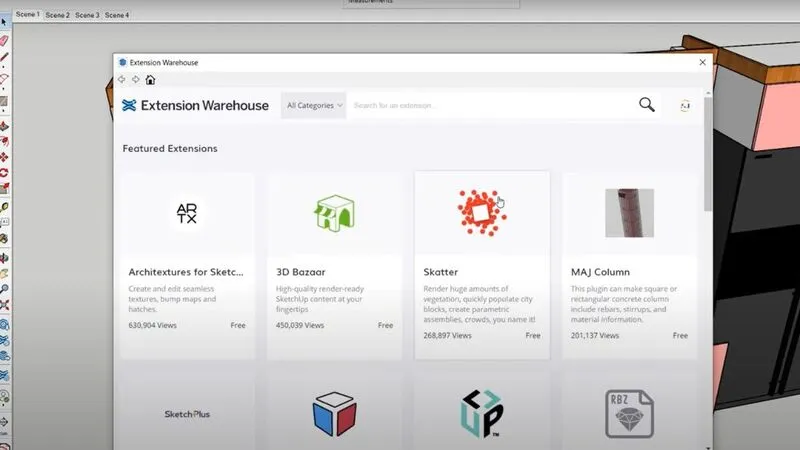Open the user account icon

(x=685, y=106)
